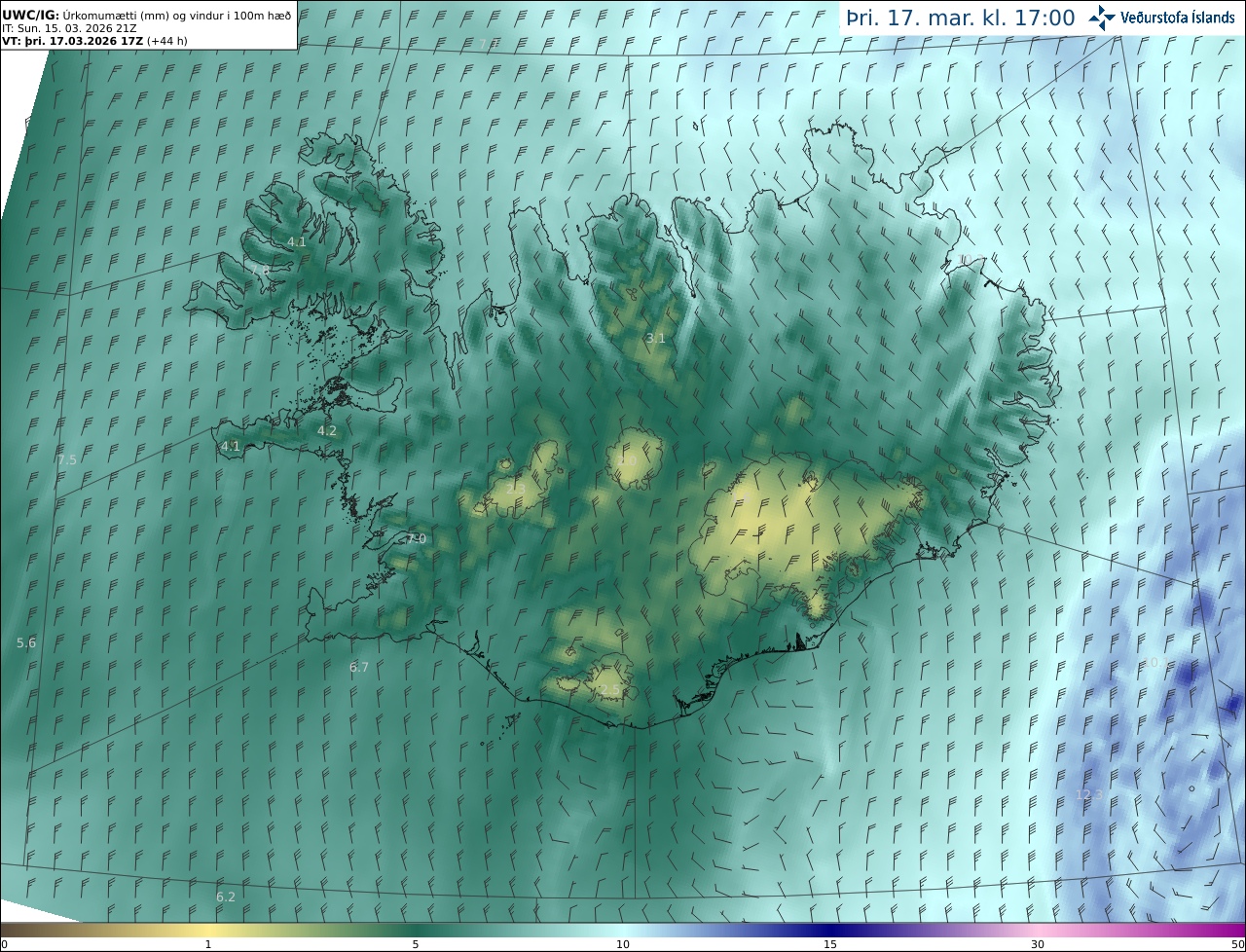Click the 10 label on the color scale
This screenshot has width=1246, height=952.
pos(623,944)
